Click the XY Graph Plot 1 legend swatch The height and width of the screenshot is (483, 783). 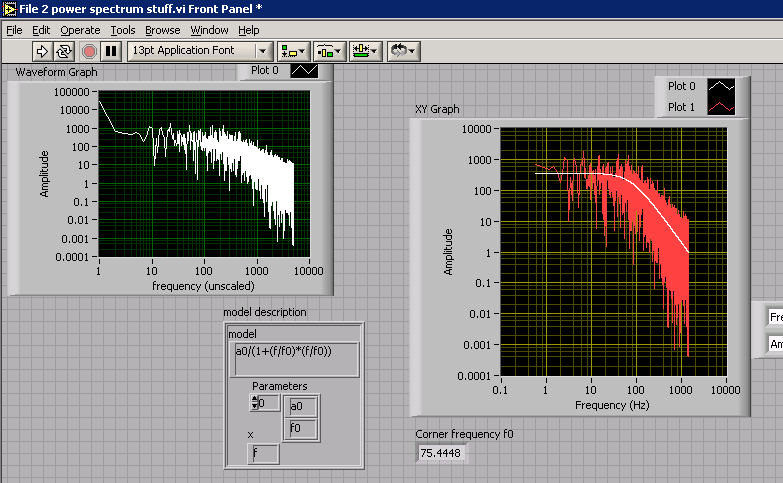[x=721, y=107]
